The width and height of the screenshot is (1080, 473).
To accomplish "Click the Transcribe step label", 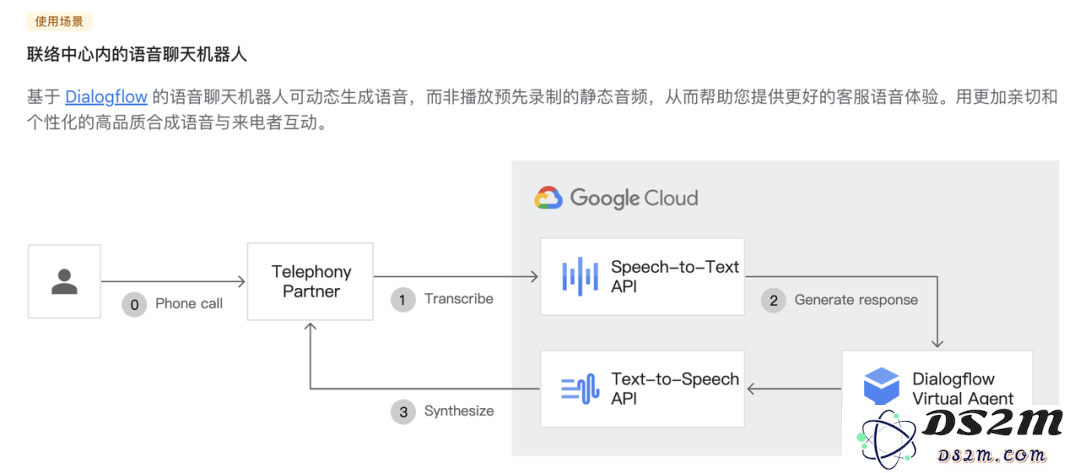I will 459,299.
